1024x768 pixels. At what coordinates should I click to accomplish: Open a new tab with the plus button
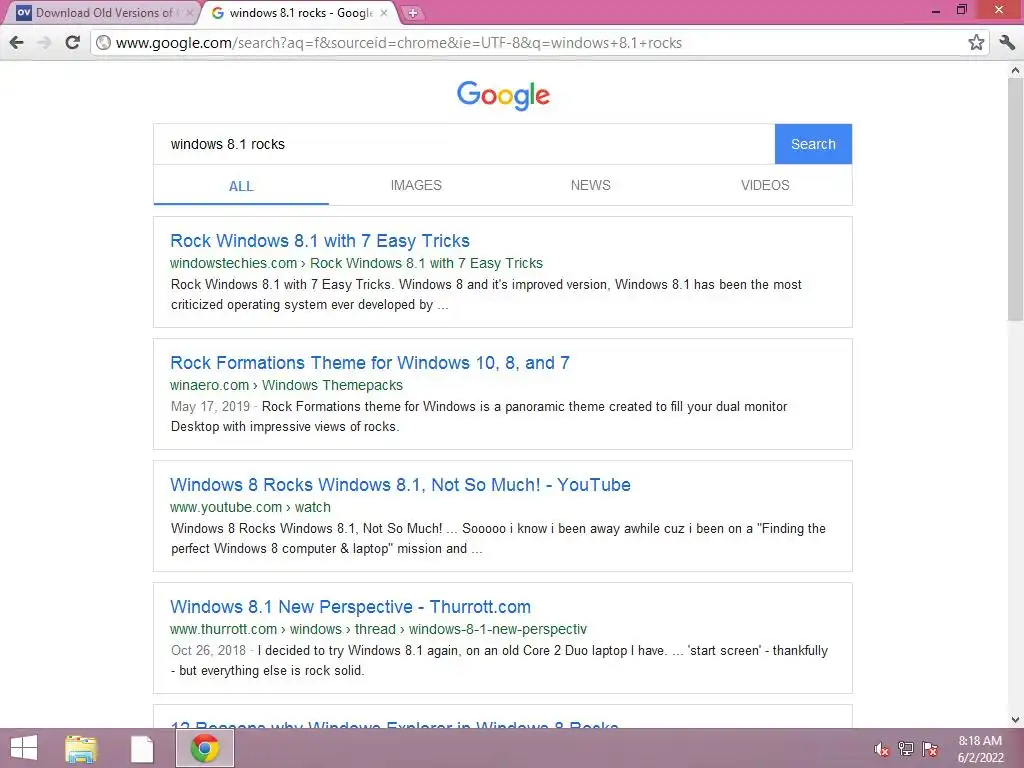[413, 13]
